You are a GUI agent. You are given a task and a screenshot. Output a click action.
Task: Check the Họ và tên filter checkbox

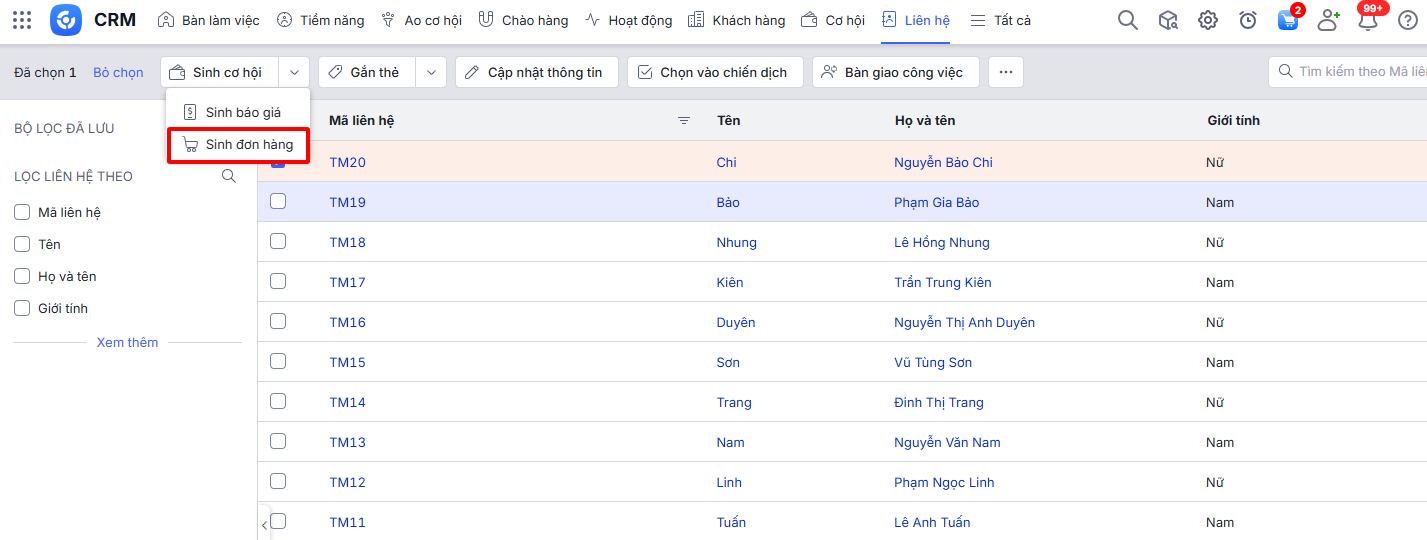coord(22,276)
